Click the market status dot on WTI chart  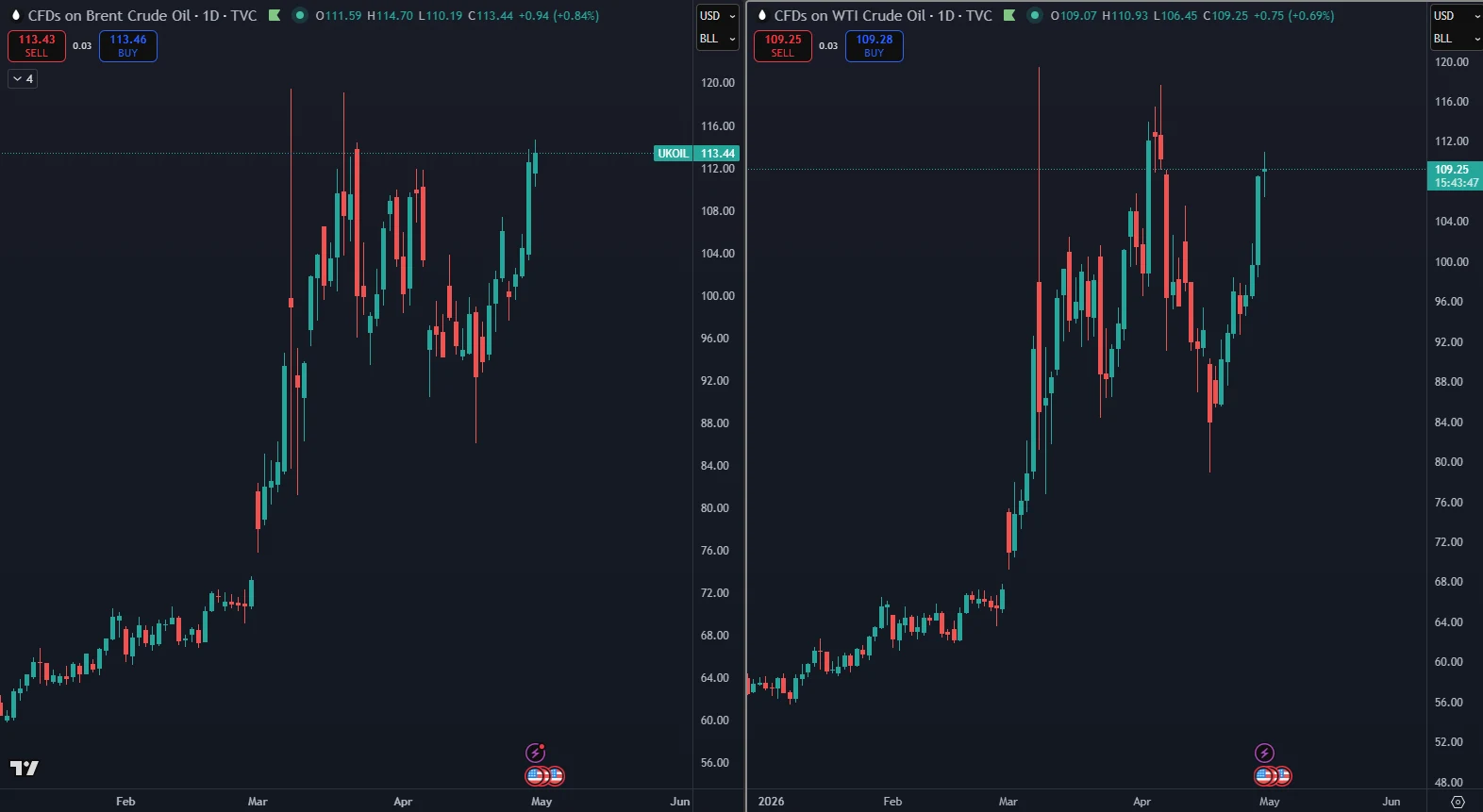click(x=1035, y=15)
